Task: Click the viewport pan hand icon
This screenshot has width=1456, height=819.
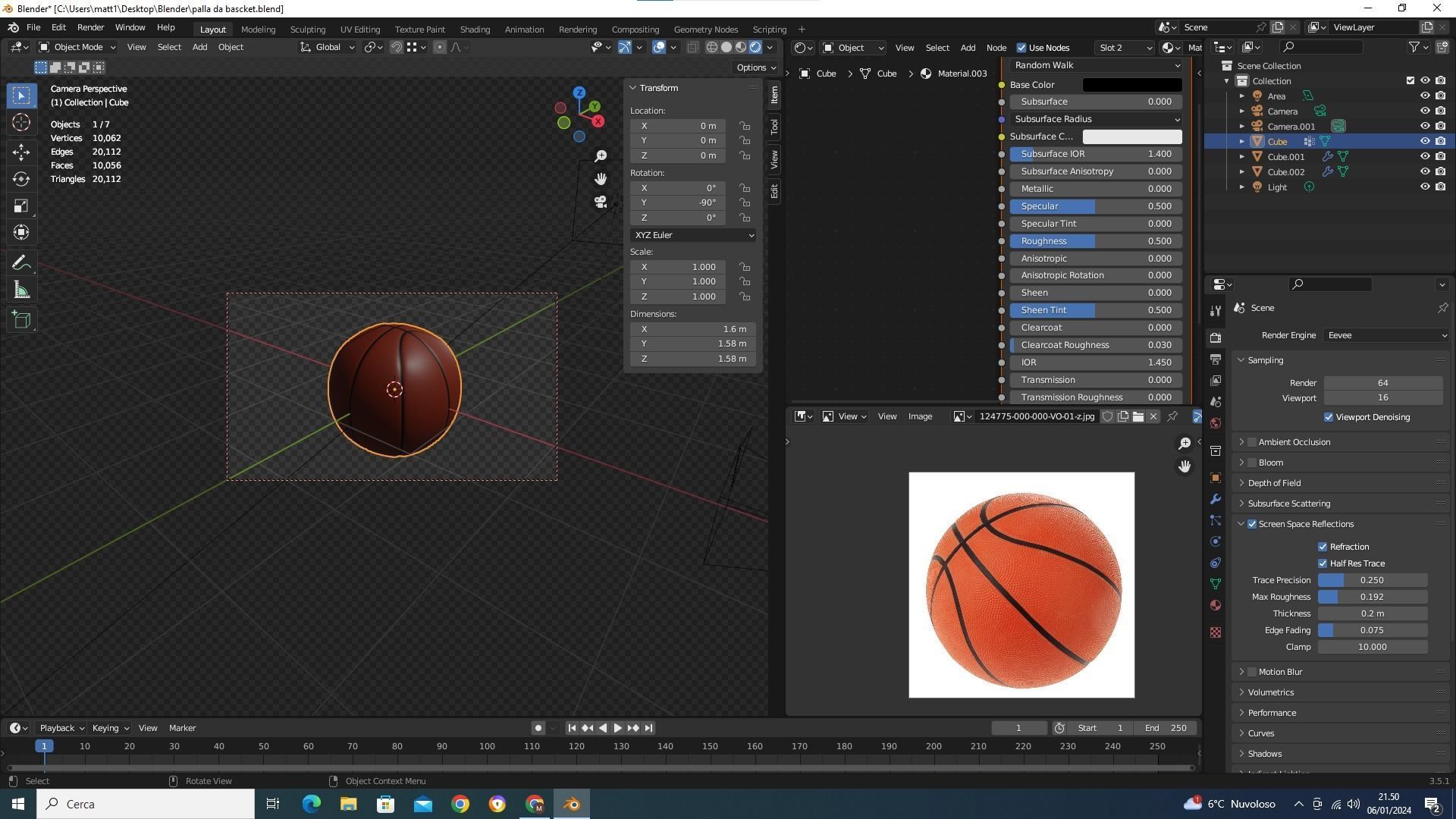Action: (x=601, y=179)
